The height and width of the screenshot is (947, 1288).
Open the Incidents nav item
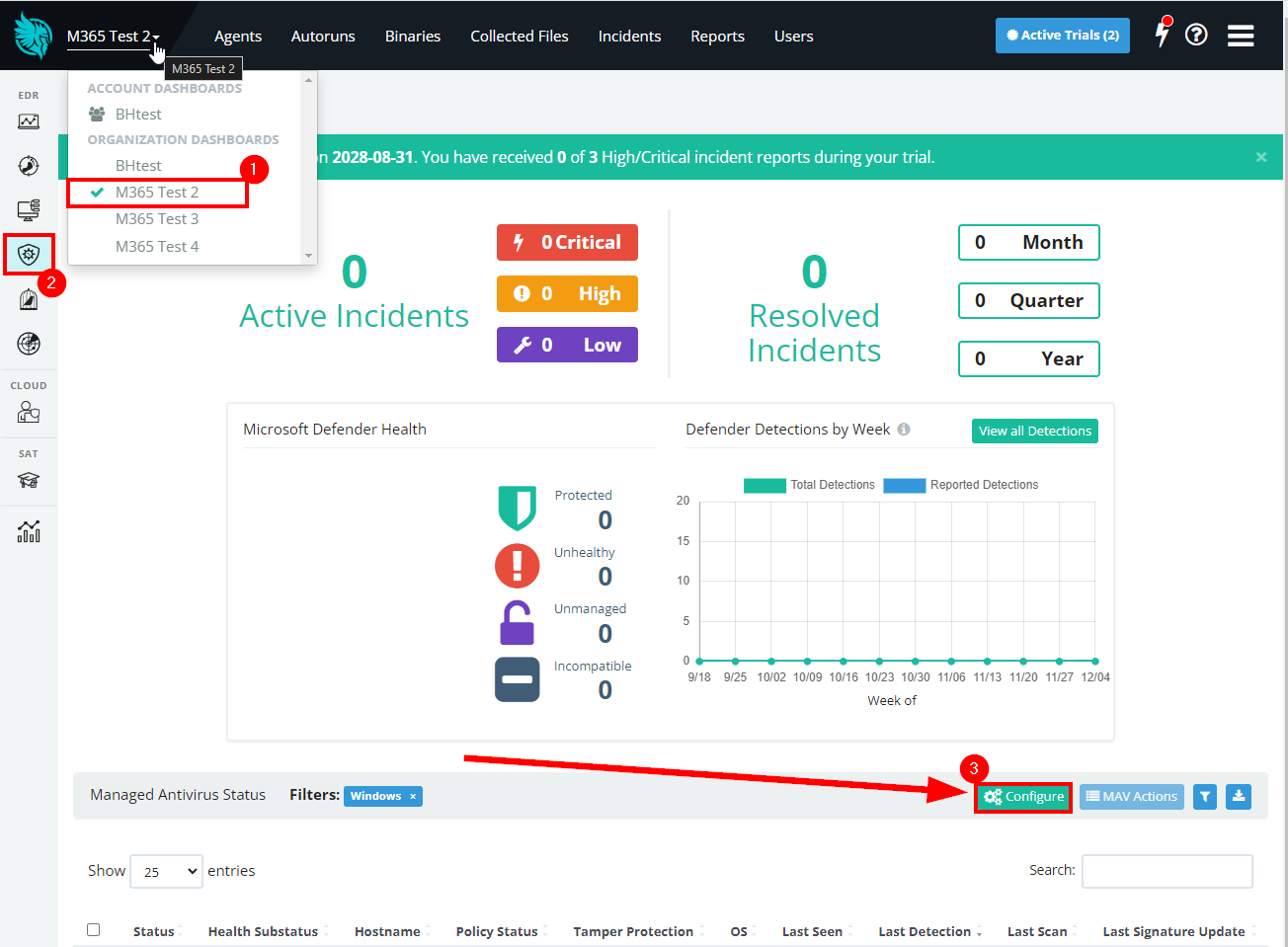coord(629,37)
